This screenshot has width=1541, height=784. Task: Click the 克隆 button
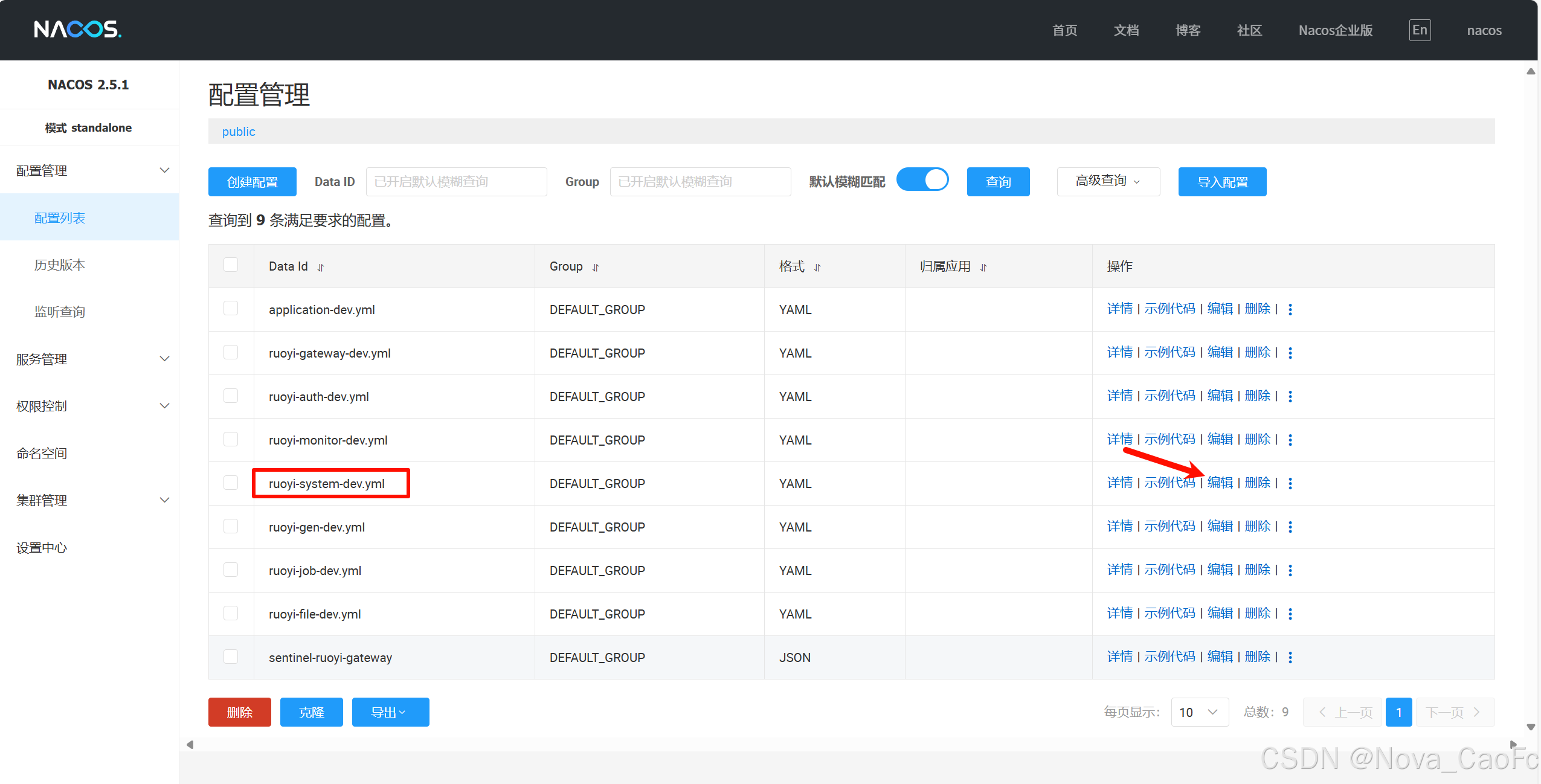[311, 712]
